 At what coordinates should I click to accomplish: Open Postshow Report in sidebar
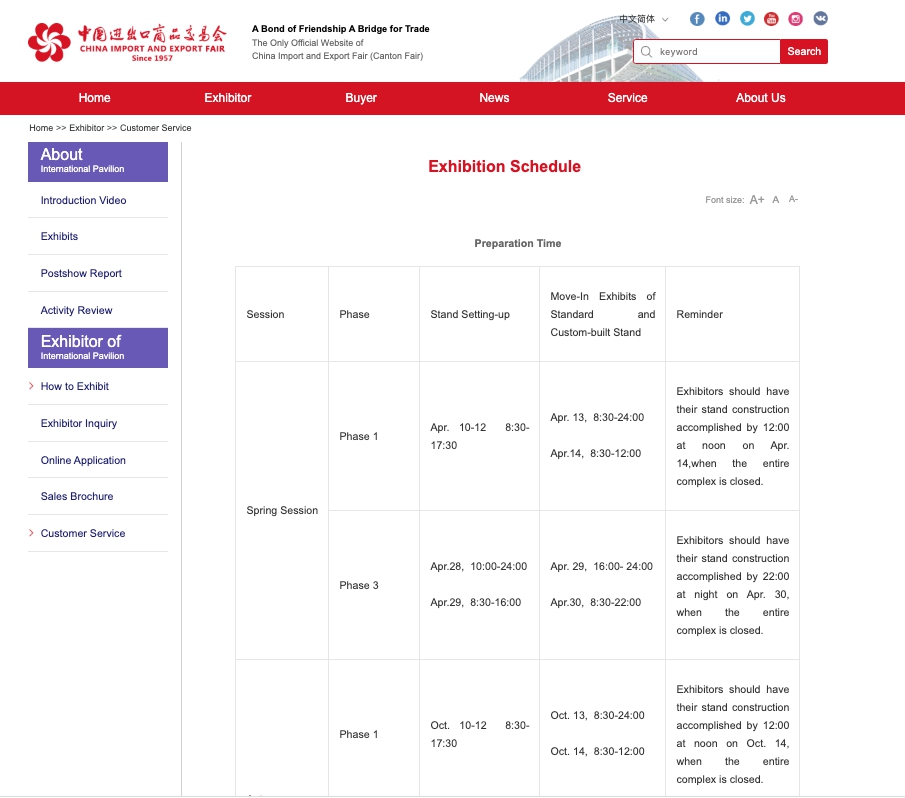coord(81,273)
